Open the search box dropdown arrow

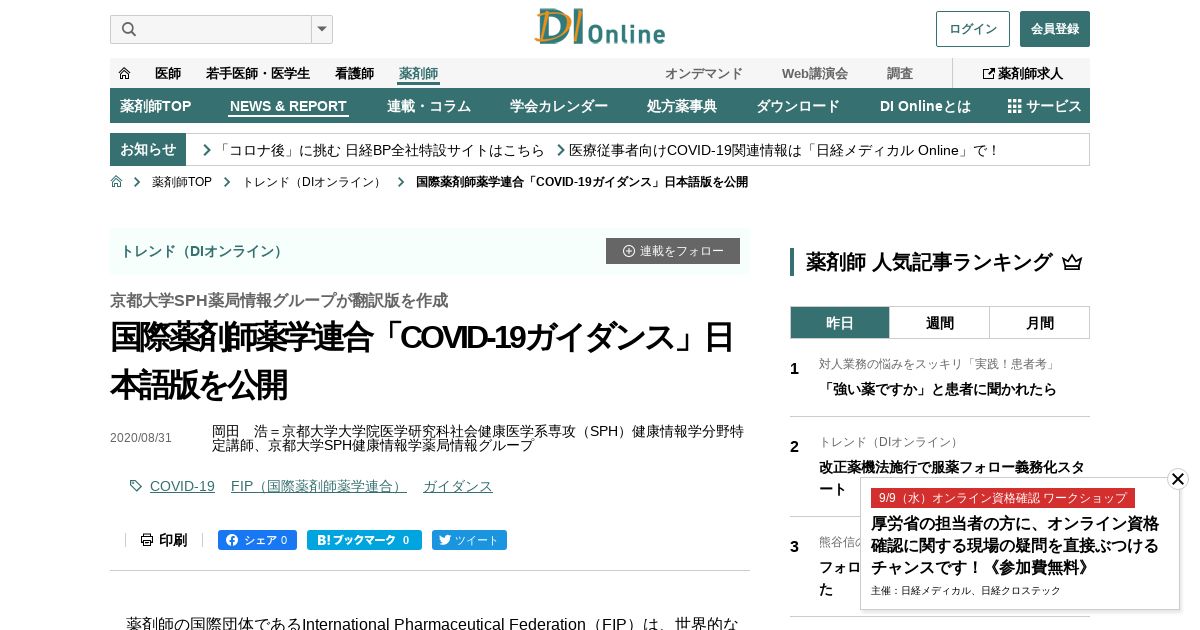click(x=322, y=29)
